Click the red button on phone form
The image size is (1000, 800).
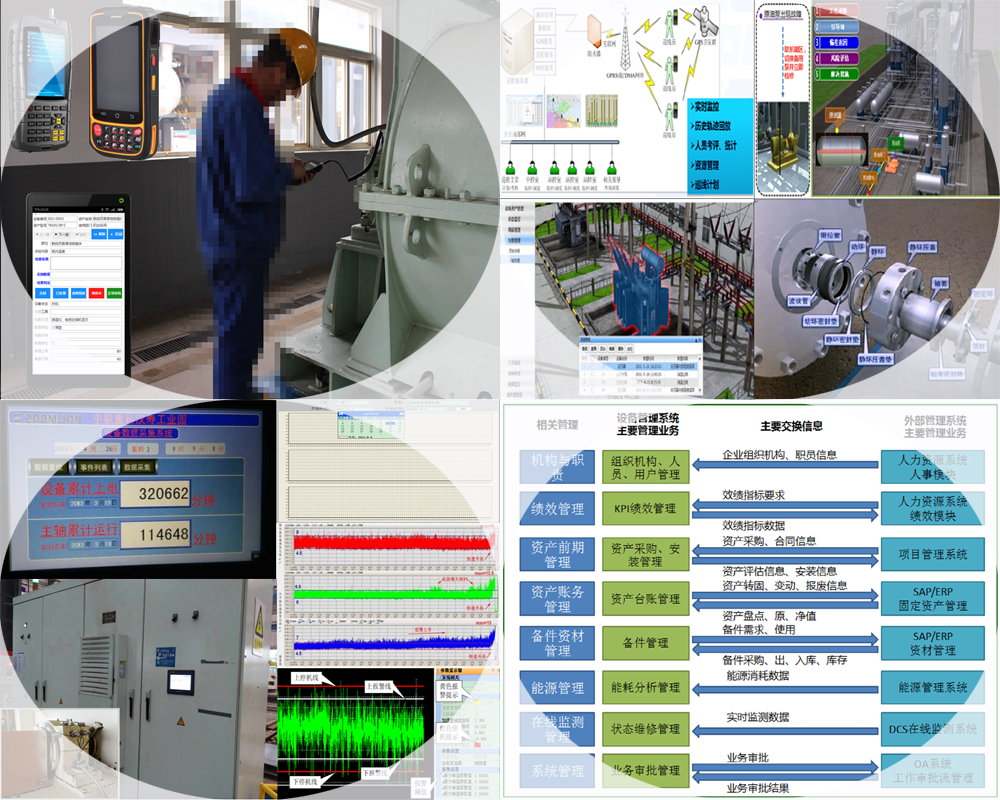[x=96, y=293]
